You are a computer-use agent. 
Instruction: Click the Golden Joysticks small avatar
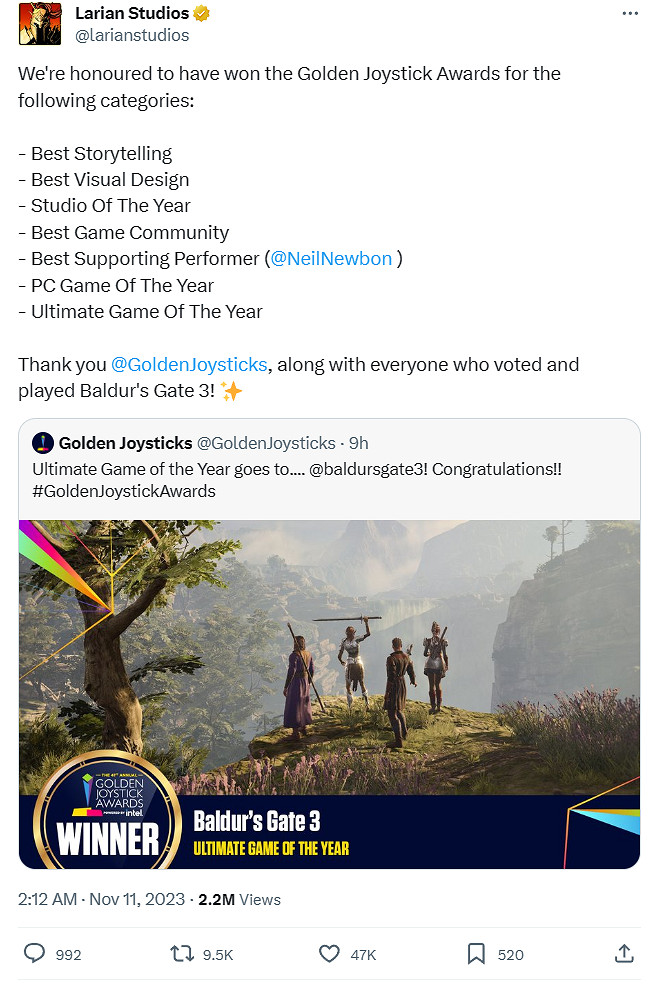(x=42, y=443)
